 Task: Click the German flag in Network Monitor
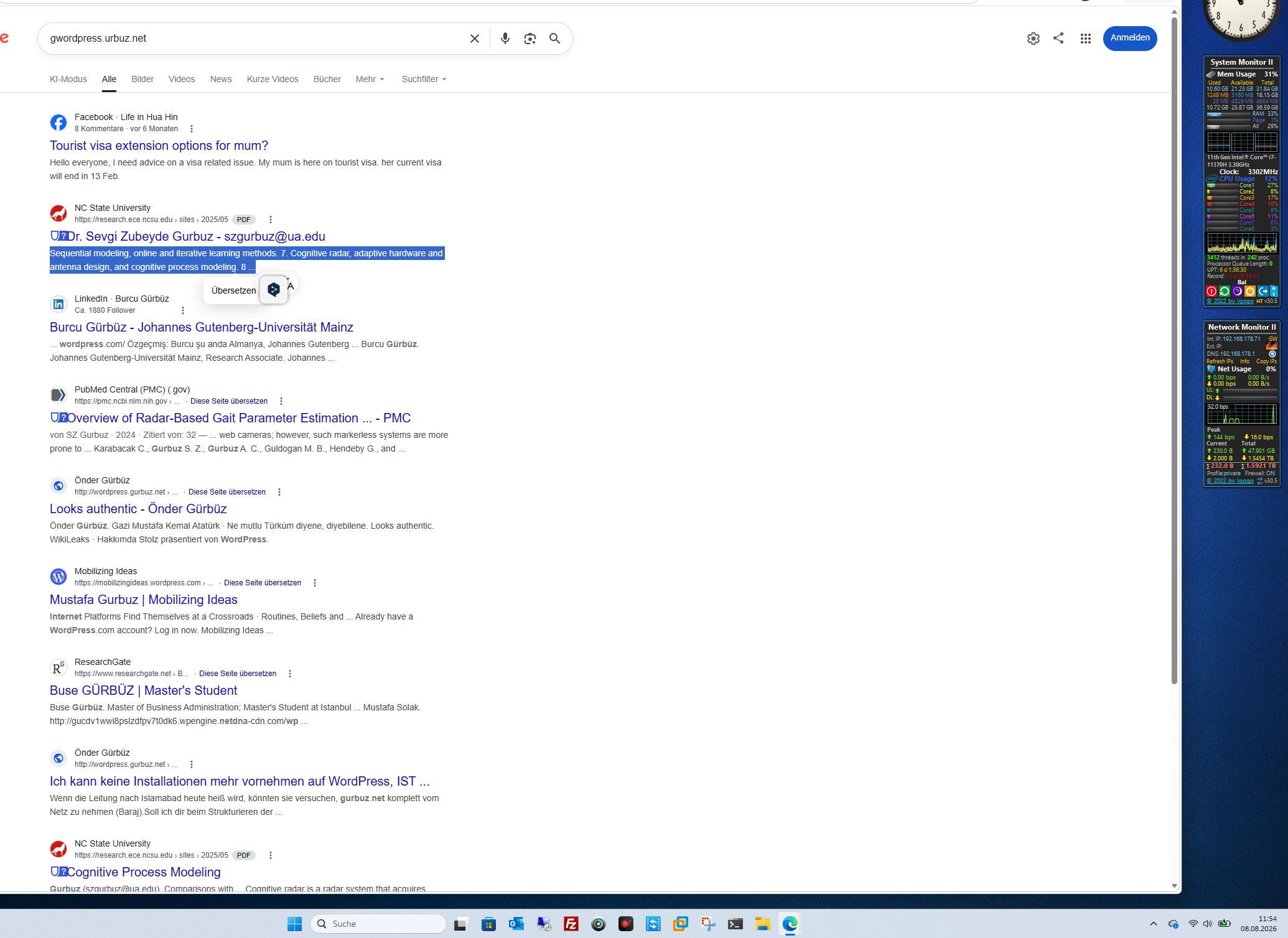pyautogui.click(x=1272, y=346)
